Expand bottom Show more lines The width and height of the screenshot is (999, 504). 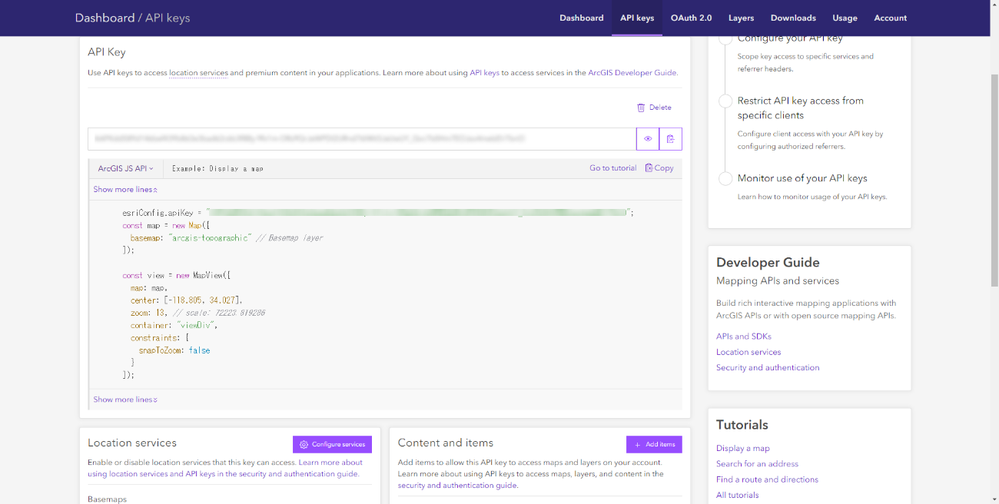[x=125, y=400]
